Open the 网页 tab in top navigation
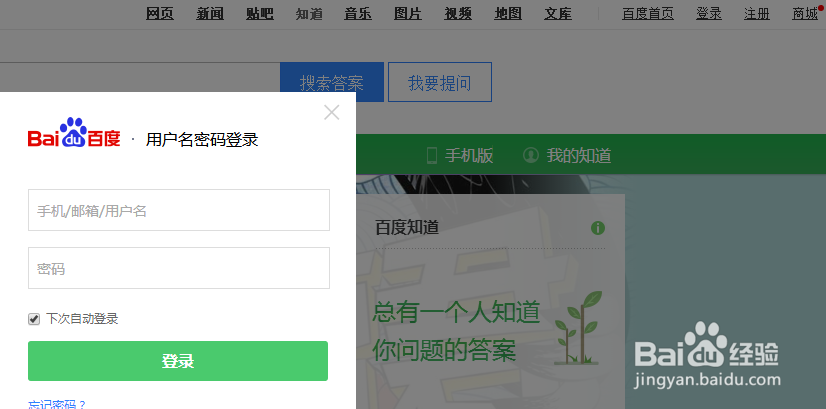Screen dimensions: 826x409 tap(160, 14)
